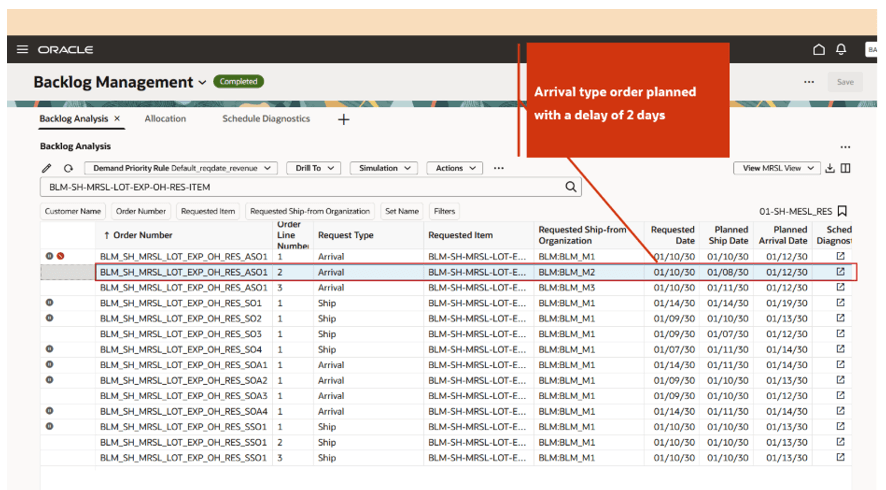Select row BLM_SH_MRSL_LOT_EXP_OH_RES_SO3
This screenshot has width=886, height=490.
pyautogui.click(x=446, y=333)
